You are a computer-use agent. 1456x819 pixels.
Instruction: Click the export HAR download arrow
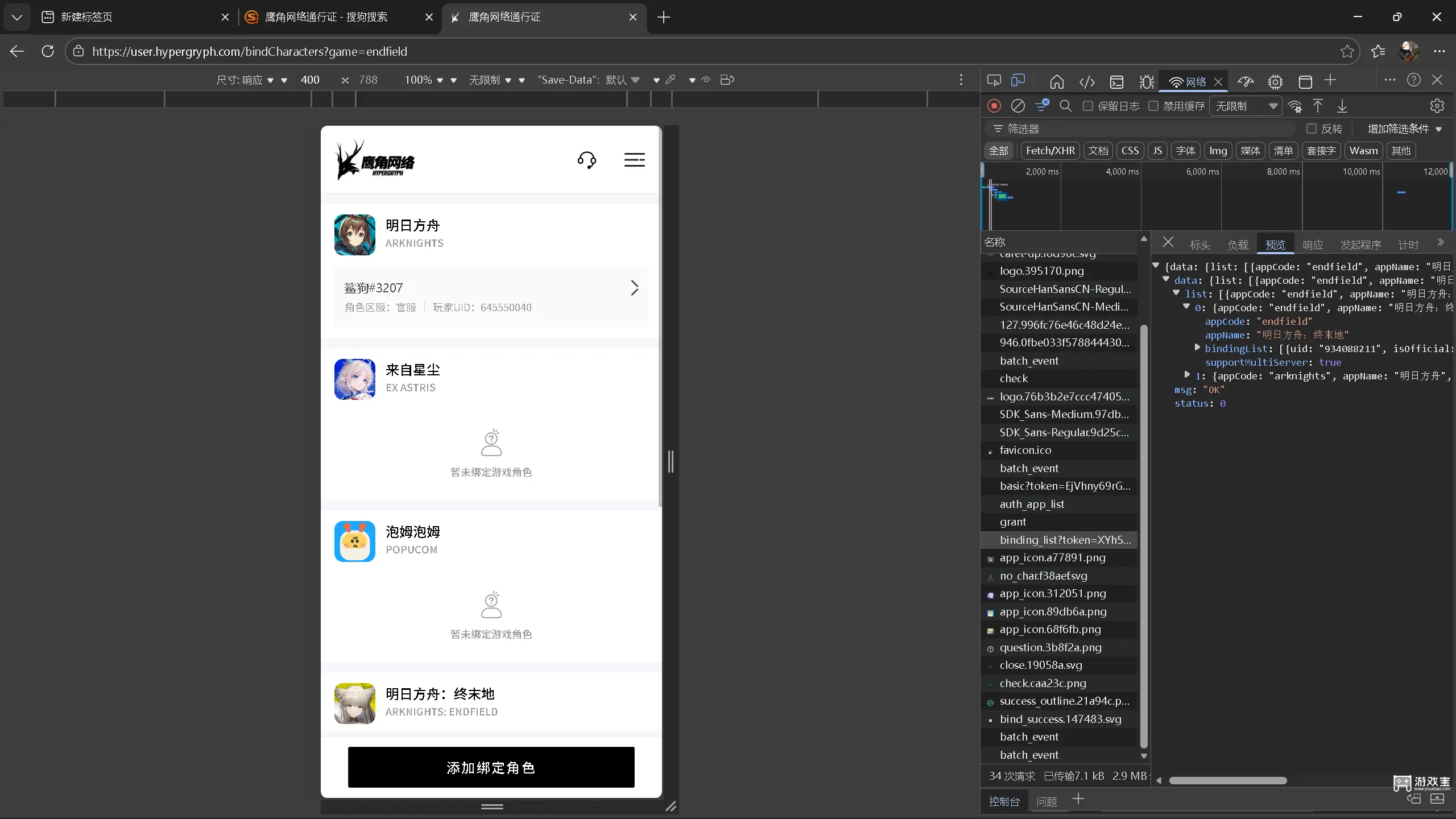[x=1342, y=106]
